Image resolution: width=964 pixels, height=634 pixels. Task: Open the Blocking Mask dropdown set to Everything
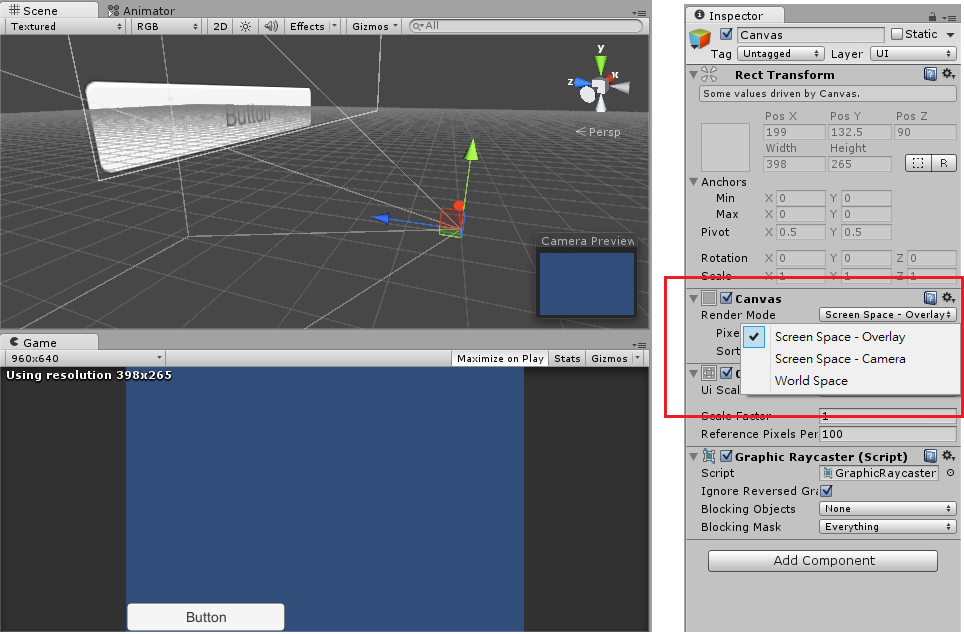pyautogui.click(x=886, y=527)
